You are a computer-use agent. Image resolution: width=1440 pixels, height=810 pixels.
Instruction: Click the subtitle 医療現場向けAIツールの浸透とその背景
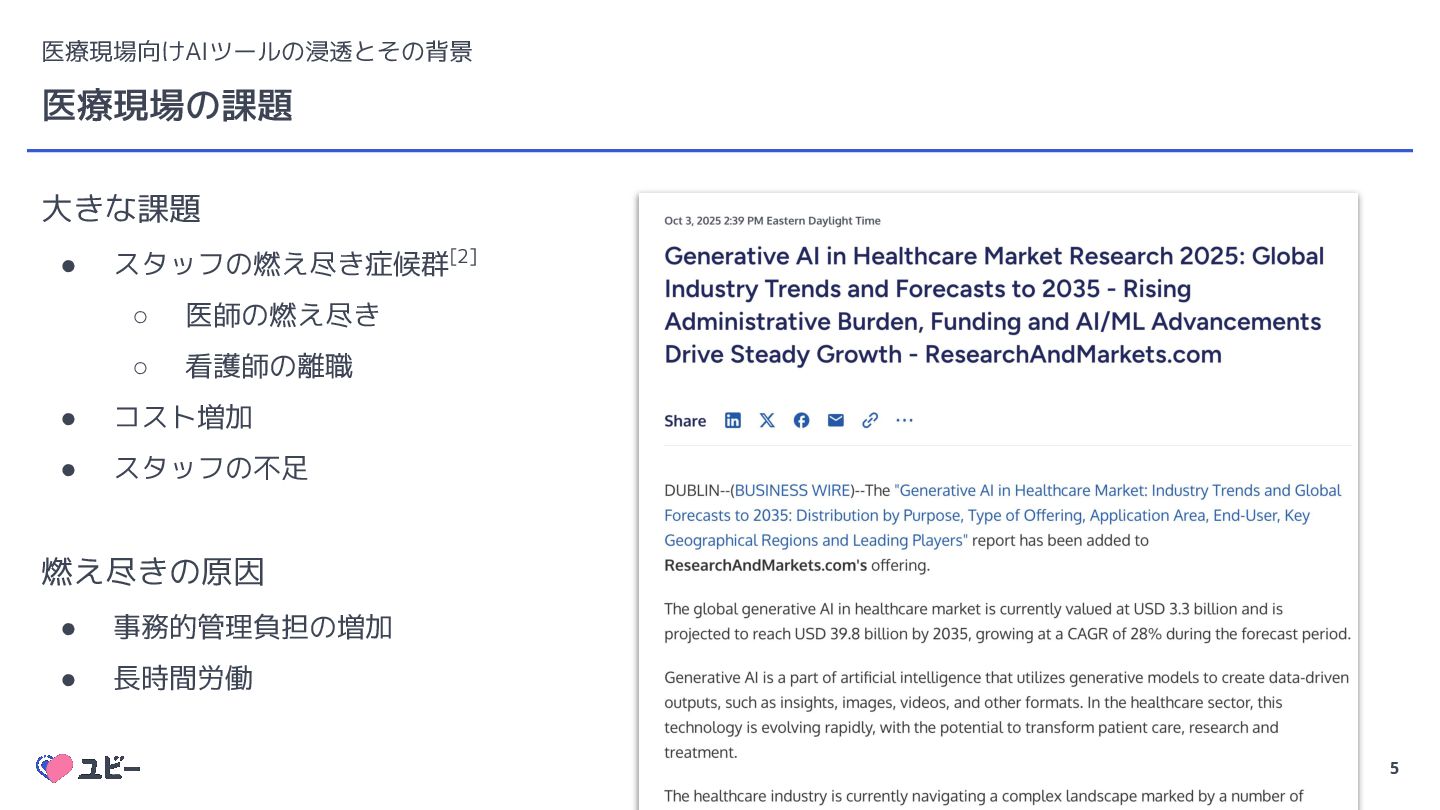[257, 51]
